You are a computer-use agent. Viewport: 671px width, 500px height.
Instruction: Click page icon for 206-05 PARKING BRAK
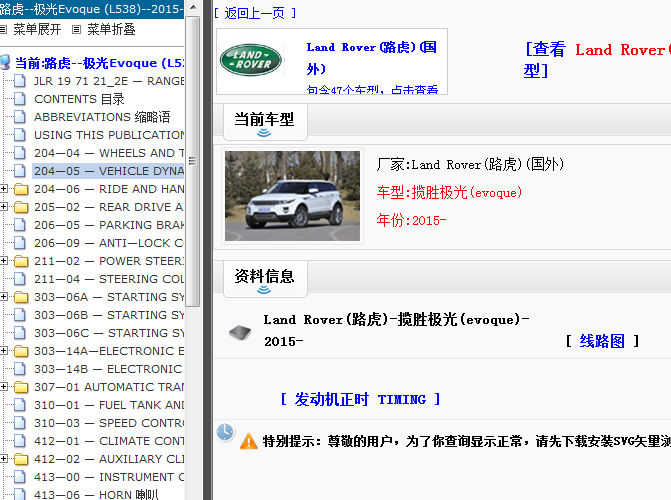(x=19, y=224)
